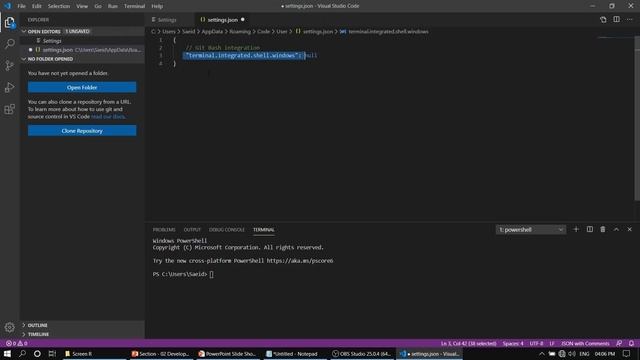Select the Terminal panel tab
The width and height of the screenshot is (640, 360).
[x=264, y=230]
